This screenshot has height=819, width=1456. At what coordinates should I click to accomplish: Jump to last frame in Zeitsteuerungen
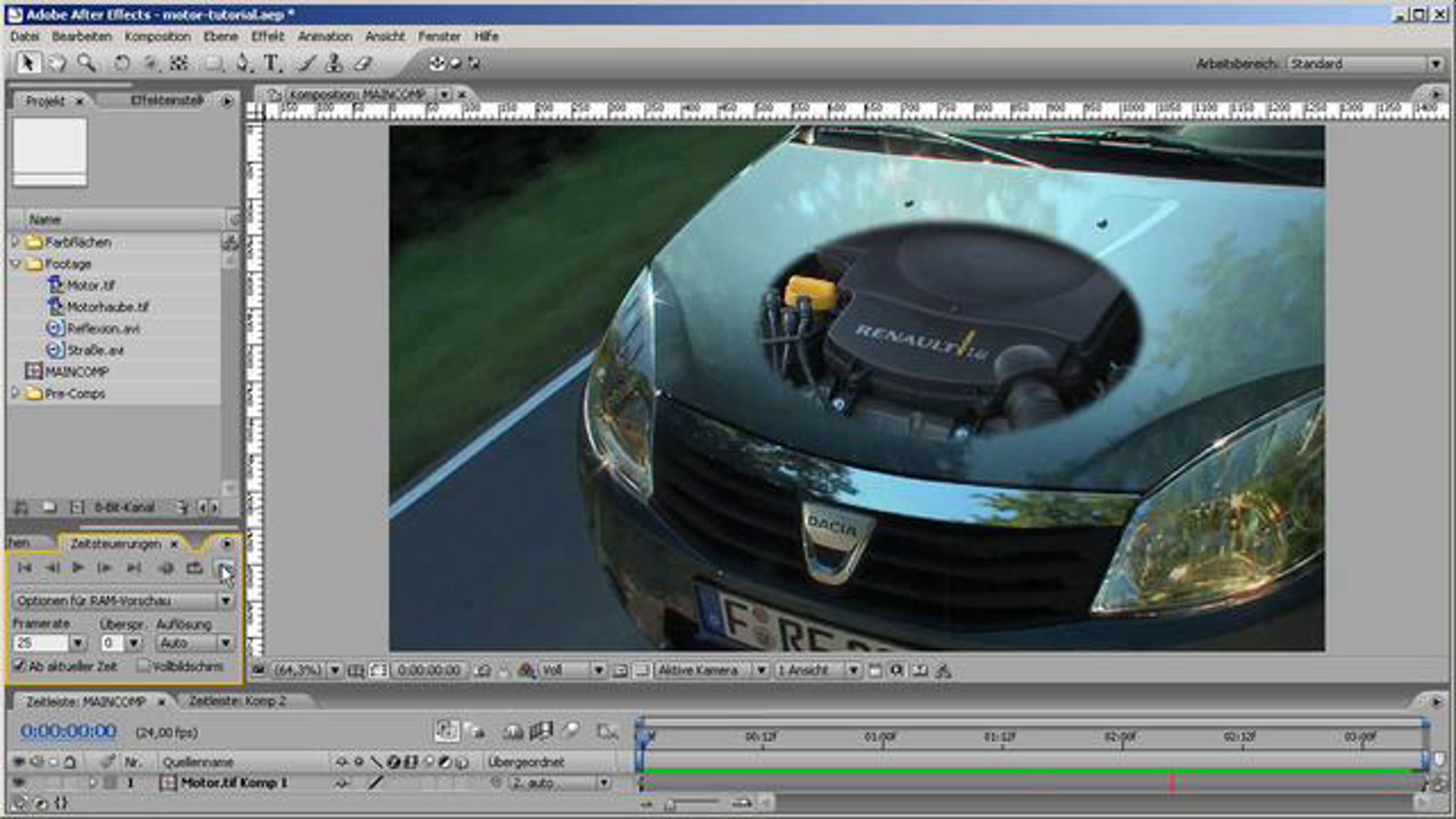pos(133,568)
